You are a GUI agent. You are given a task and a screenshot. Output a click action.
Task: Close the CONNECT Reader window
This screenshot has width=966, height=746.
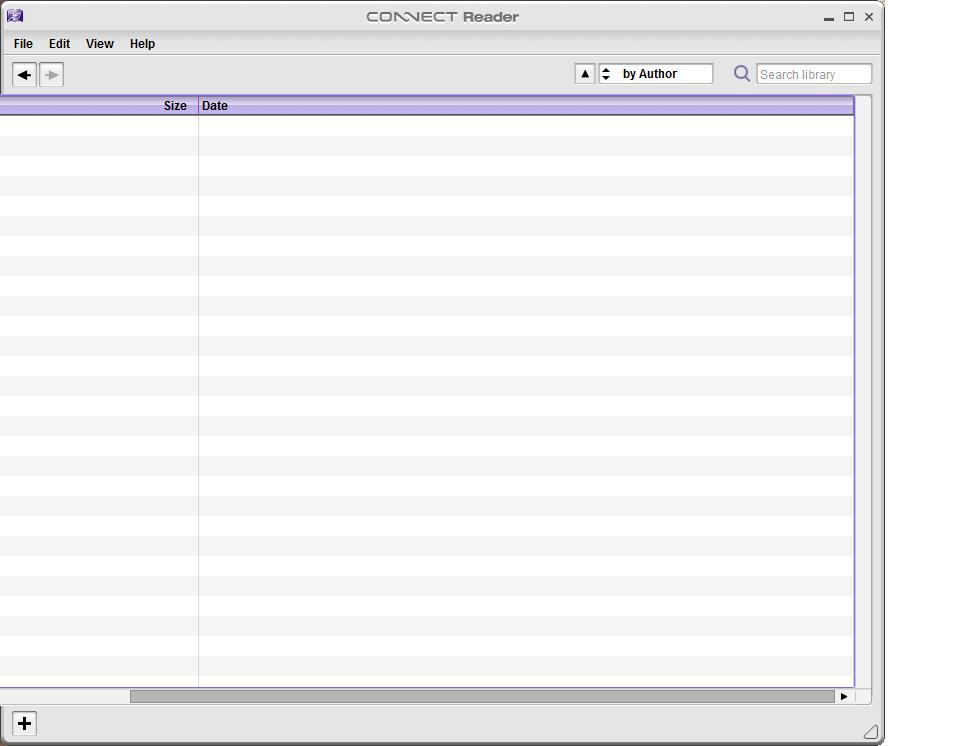pyautogui.click(x=869, y=17)
